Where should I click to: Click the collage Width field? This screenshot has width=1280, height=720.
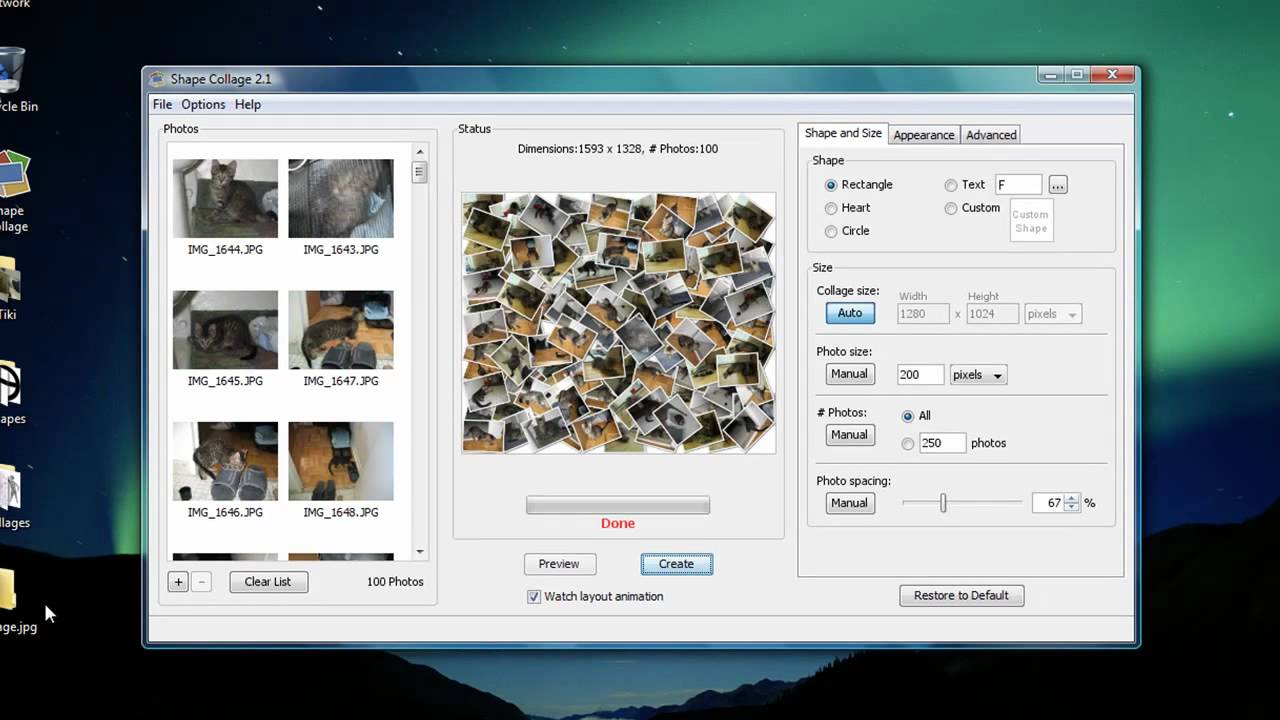(923, 314)
